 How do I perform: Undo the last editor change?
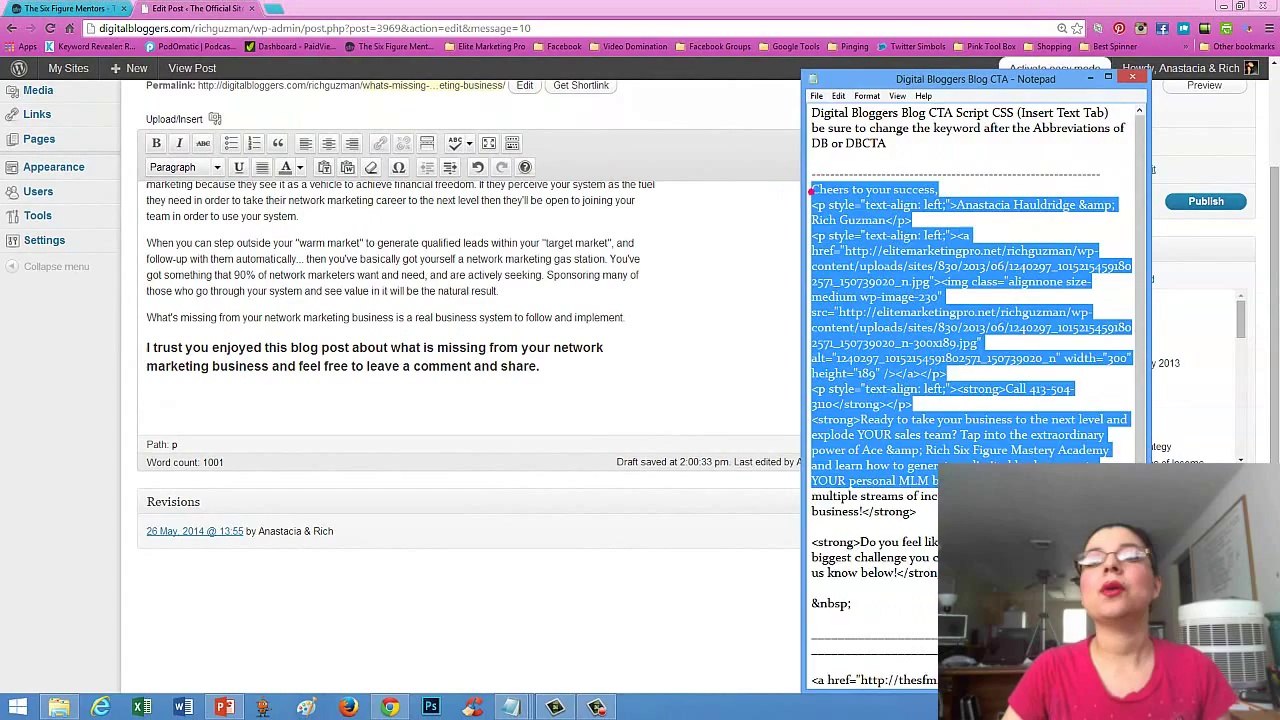pos(478,167)
